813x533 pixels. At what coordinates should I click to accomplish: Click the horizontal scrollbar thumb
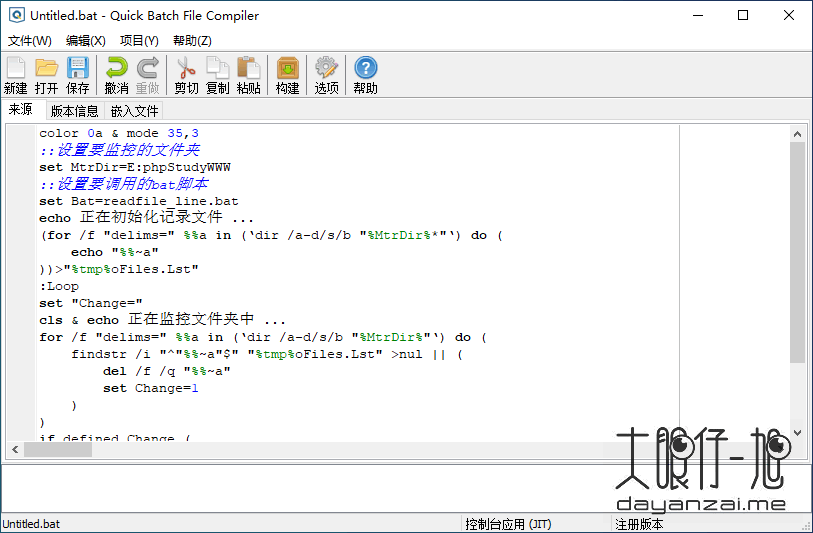click(58, 450)
